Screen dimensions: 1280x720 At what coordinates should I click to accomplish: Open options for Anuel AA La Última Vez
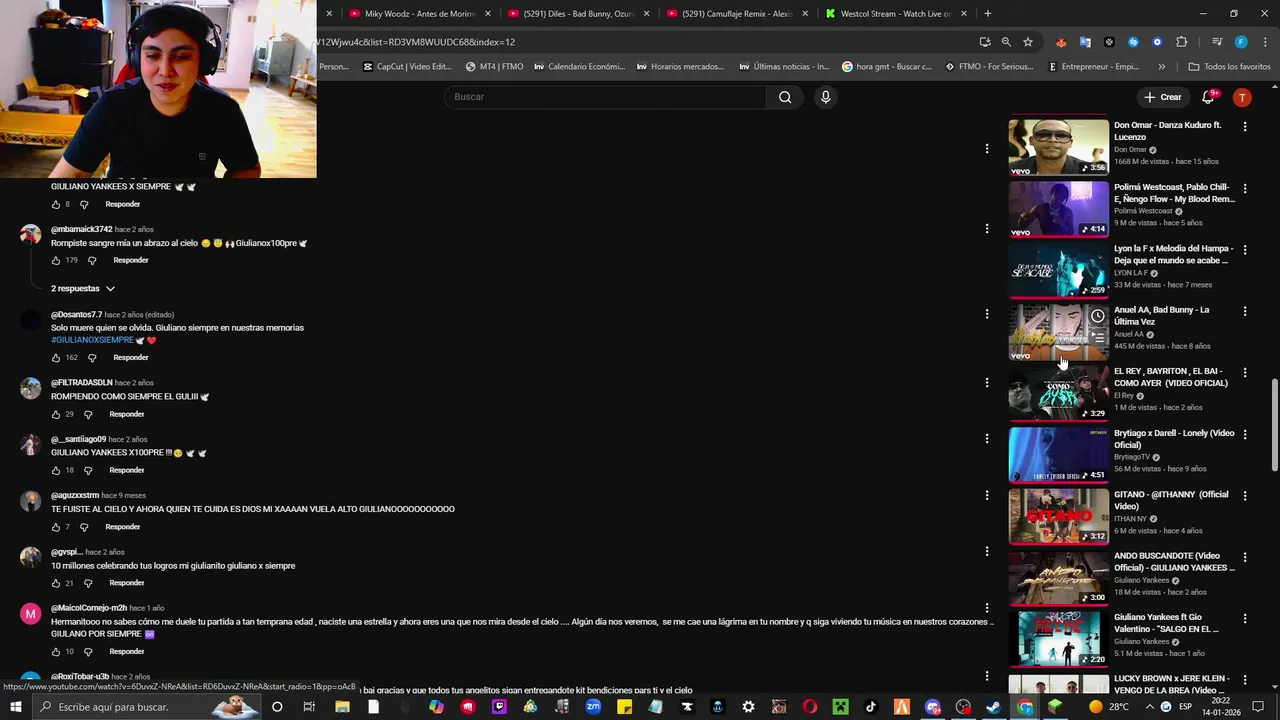[x=1245, y=311]
